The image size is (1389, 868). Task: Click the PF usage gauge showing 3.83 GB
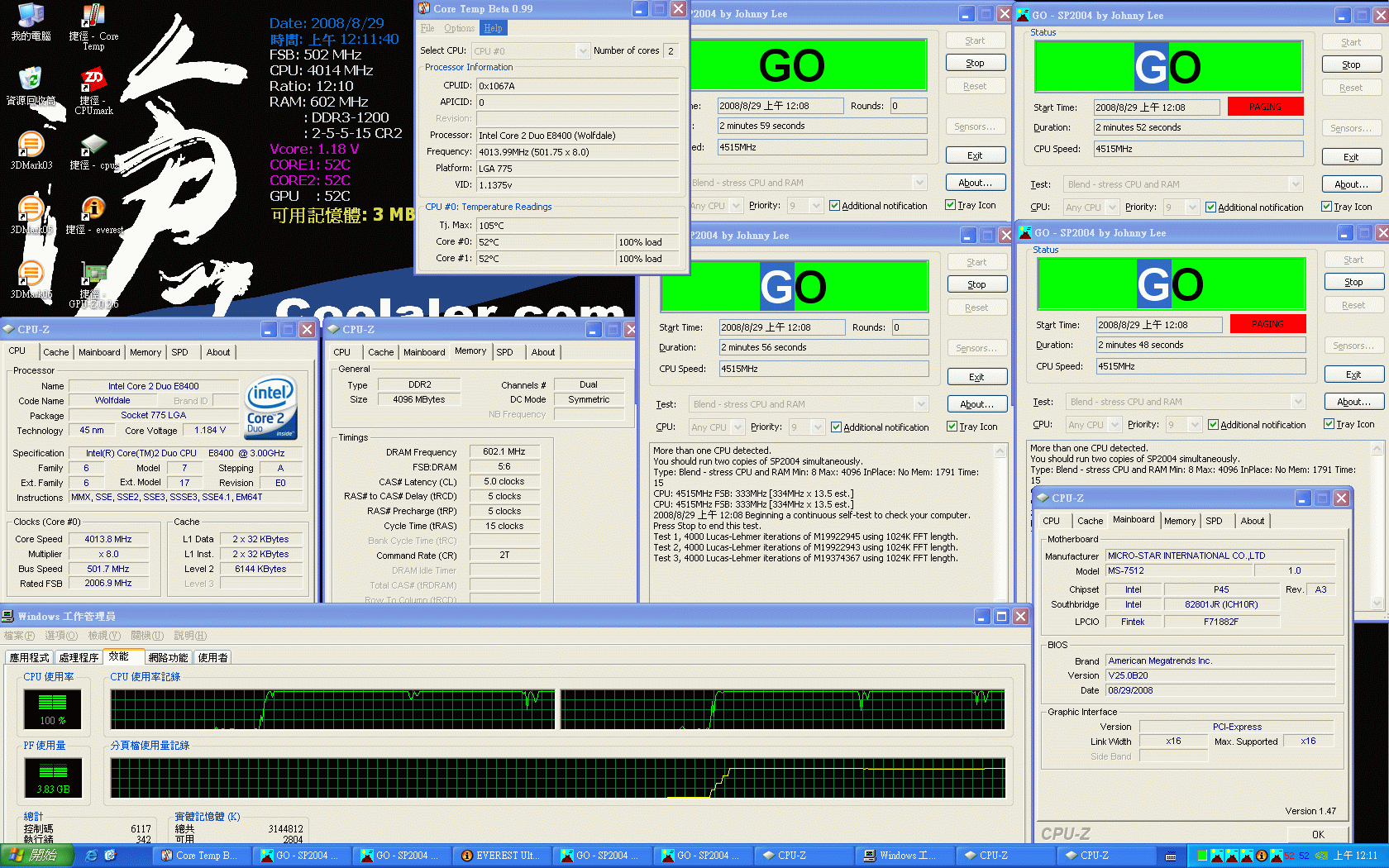coord(53,778)
